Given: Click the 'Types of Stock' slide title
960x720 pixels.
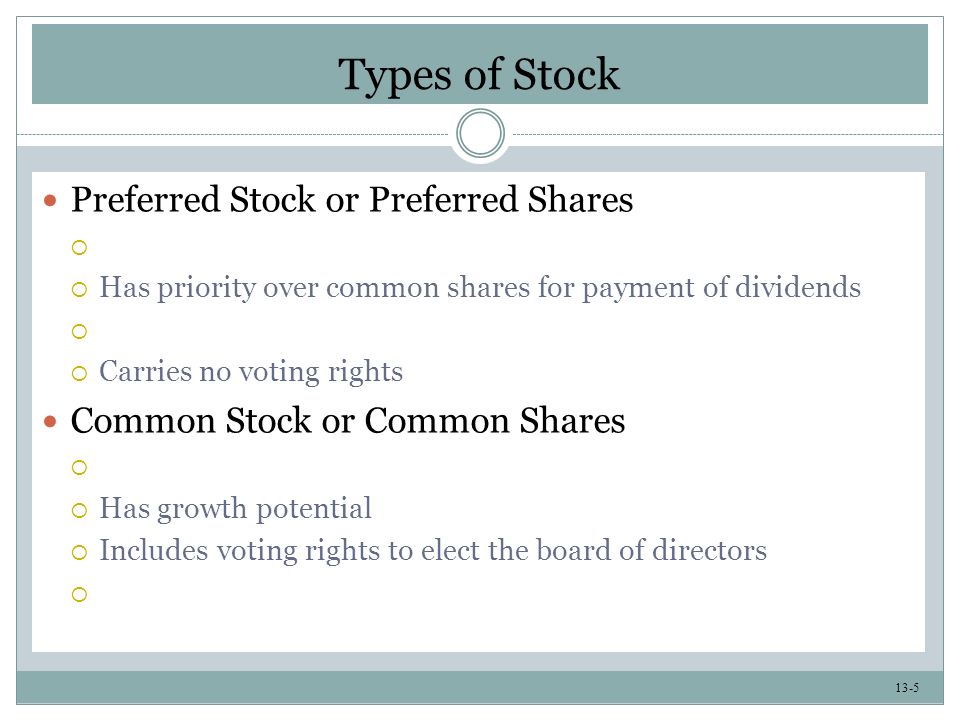Looking at the screenshot, I should (479, 75).
